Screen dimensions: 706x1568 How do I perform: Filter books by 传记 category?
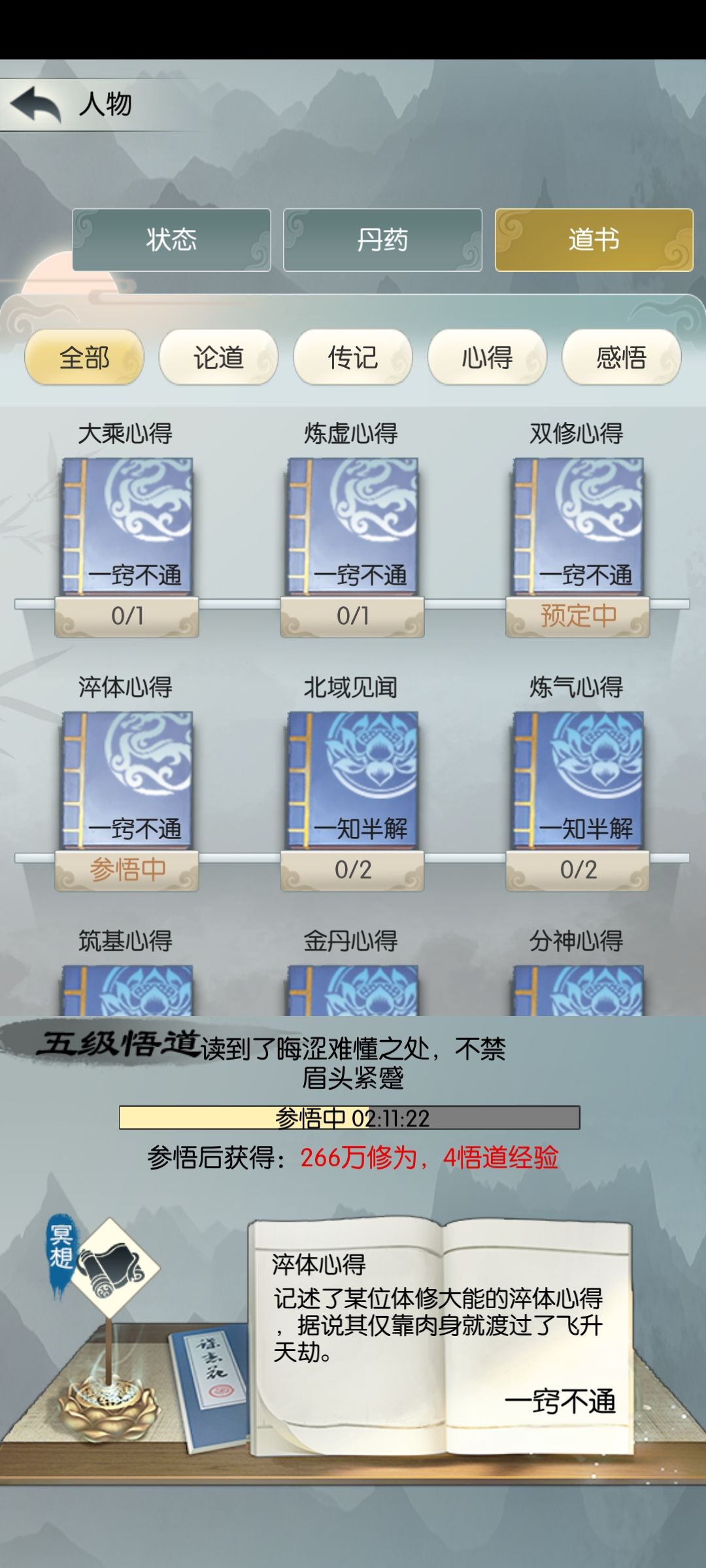(353, 357)
